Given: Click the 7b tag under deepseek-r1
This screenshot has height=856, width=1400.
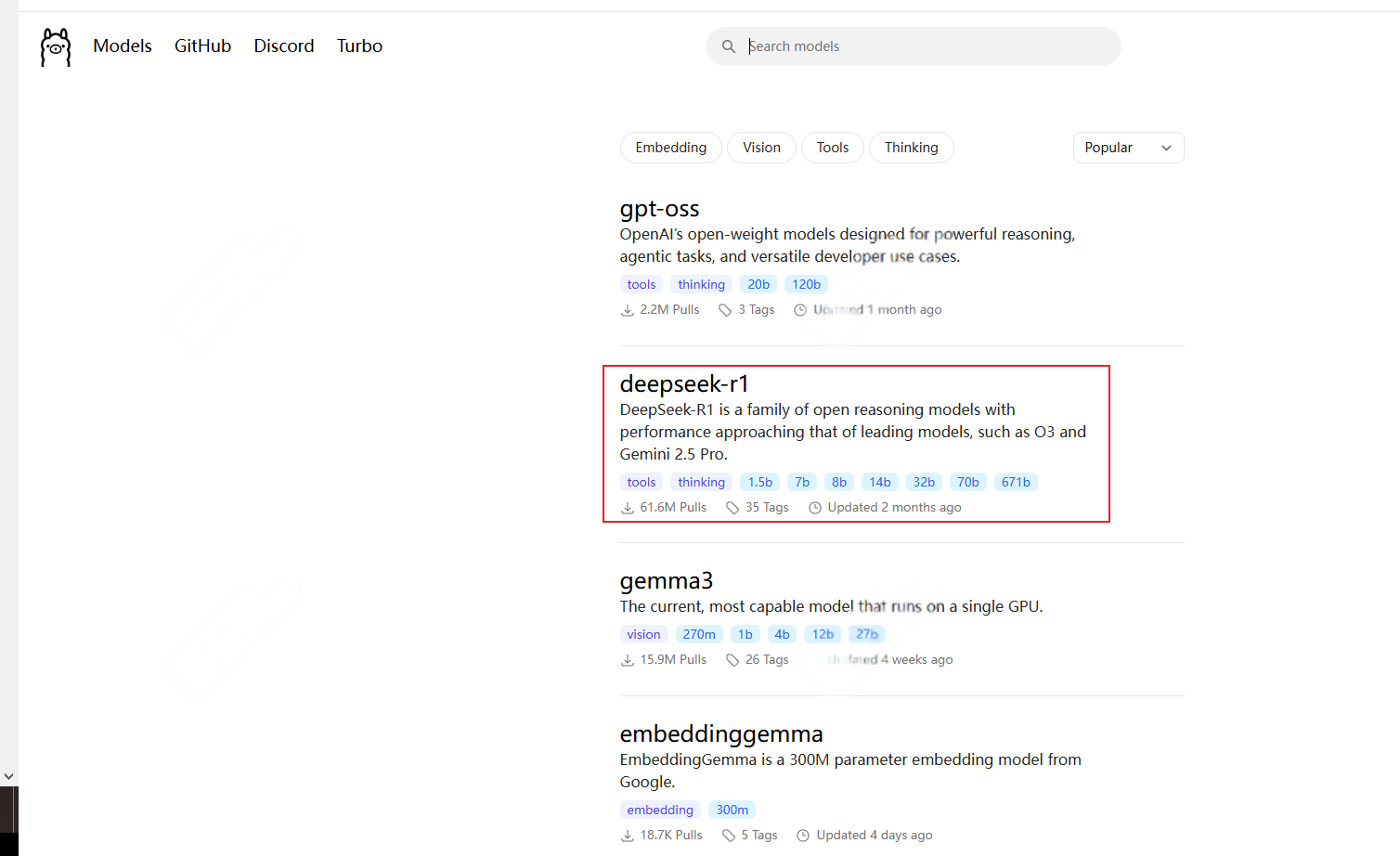Looking at the screenshot, I should (x=802, y=483).
